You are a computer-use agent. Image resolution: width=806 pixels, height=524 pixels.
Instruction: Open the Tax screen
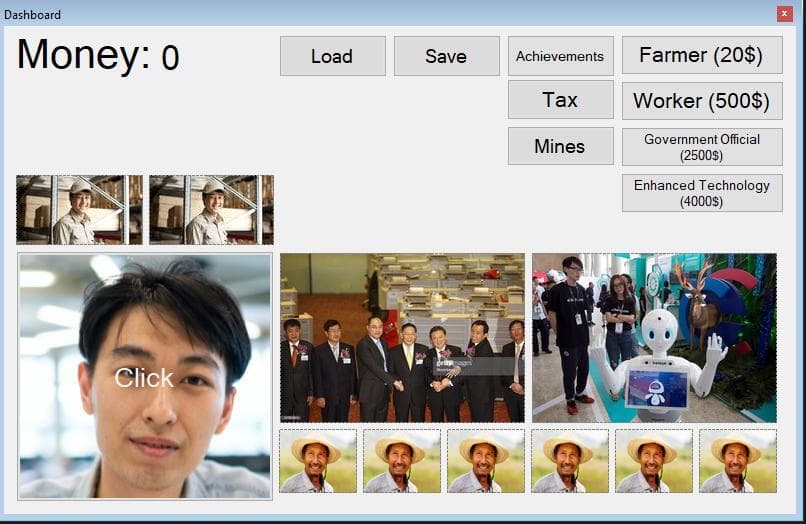pos(561,100)
